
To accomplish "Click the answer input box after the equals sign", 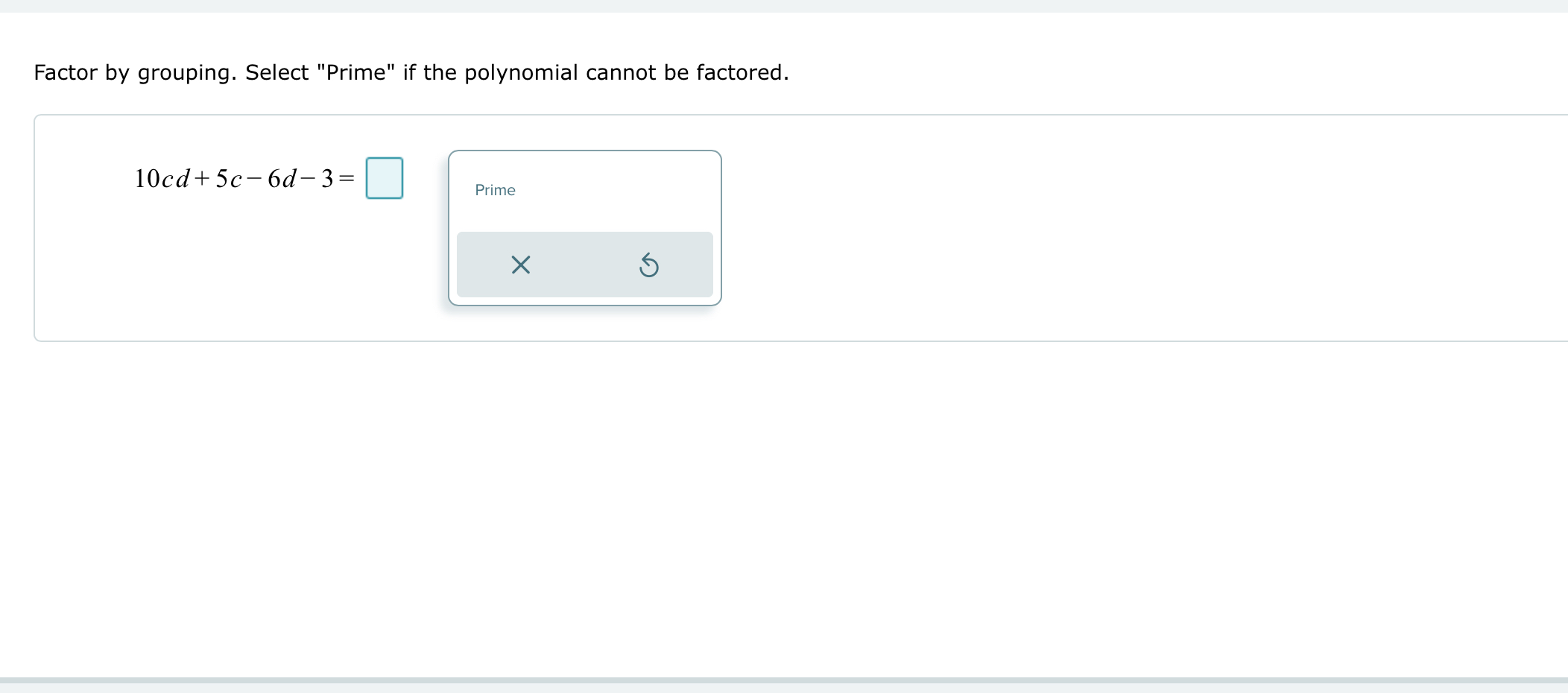I will [384, 177].
